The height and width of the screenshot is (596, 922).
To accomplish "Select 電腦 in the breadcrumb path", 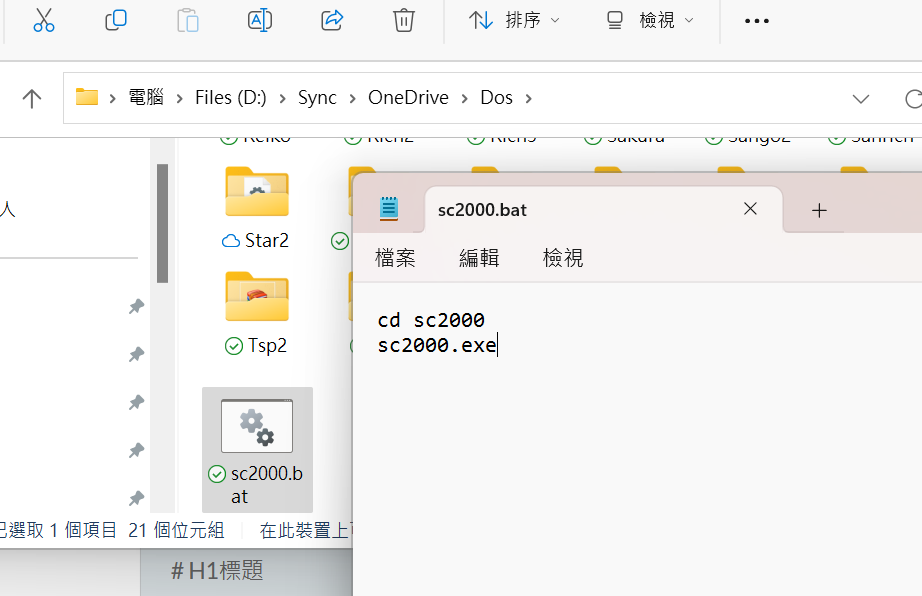I will [x=146, y=98].
